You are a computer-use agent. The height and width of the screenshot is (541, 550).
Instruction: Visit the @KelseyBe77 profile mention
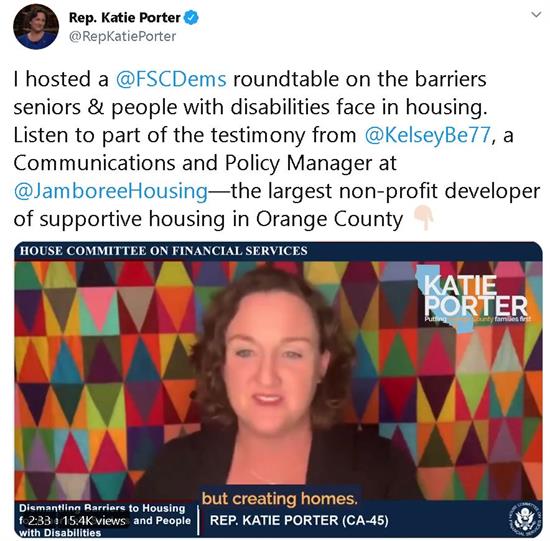click(427, 135)
